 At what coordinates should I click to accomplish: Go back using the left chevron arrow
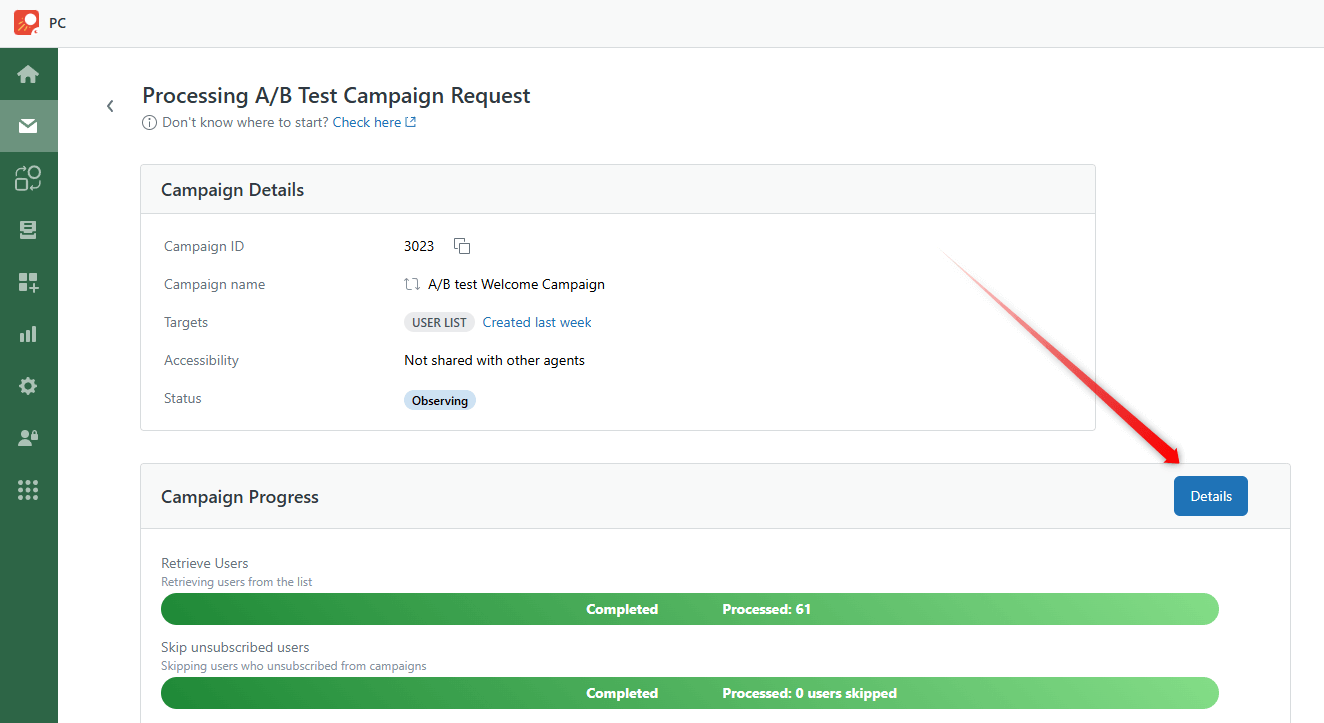[x=110, y=106]
